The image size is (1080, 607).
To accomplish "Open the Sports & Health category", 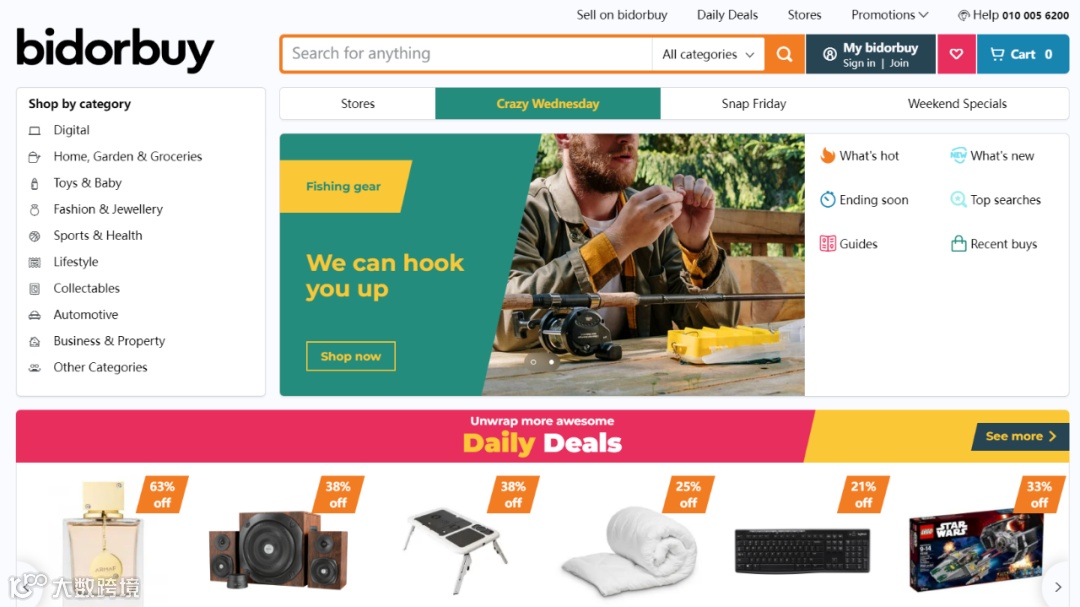I will pyautogui.click(x=98, y=236).
